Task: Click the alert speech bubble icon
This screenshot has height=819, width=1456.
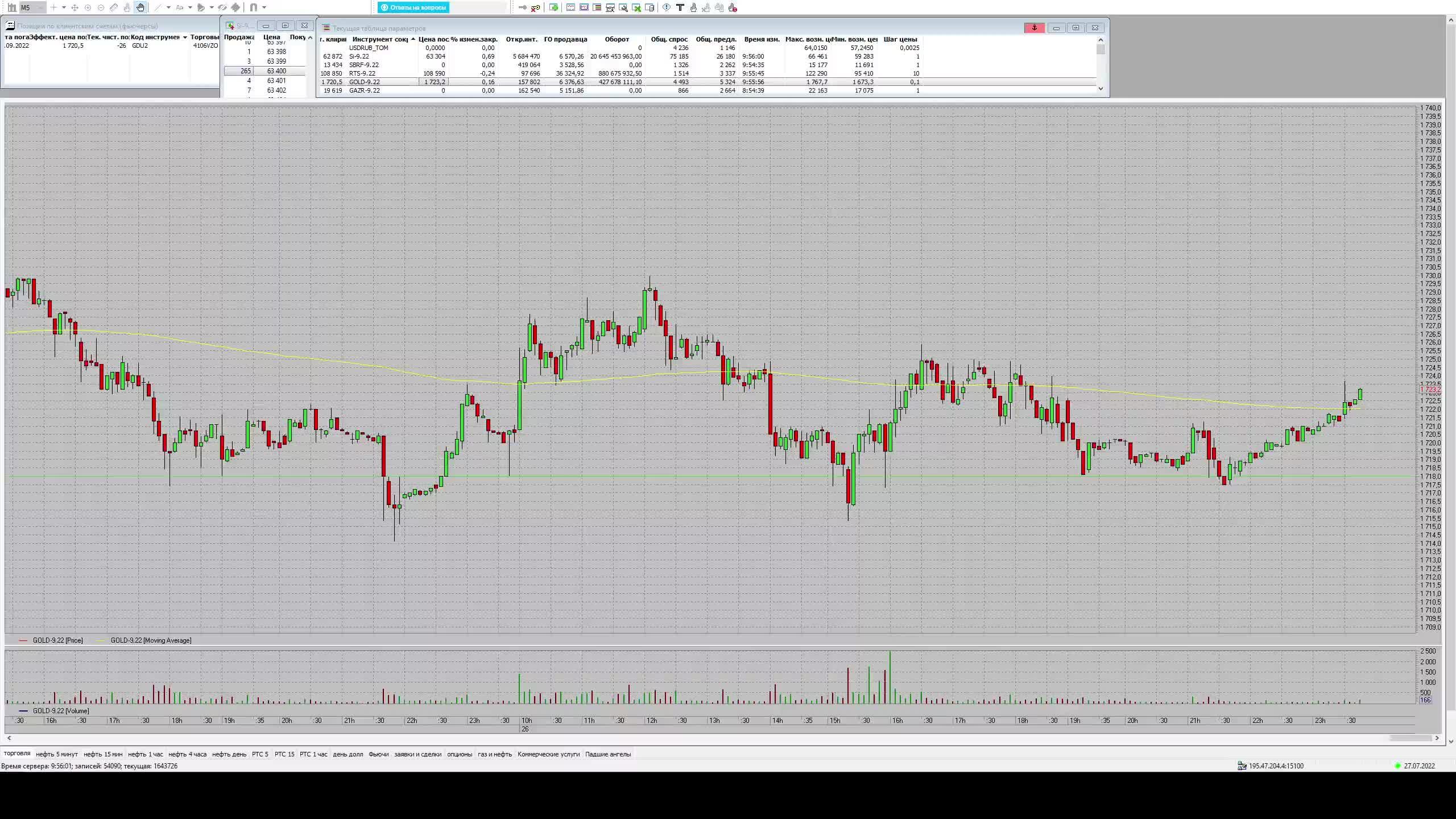Action: [667, 7]
